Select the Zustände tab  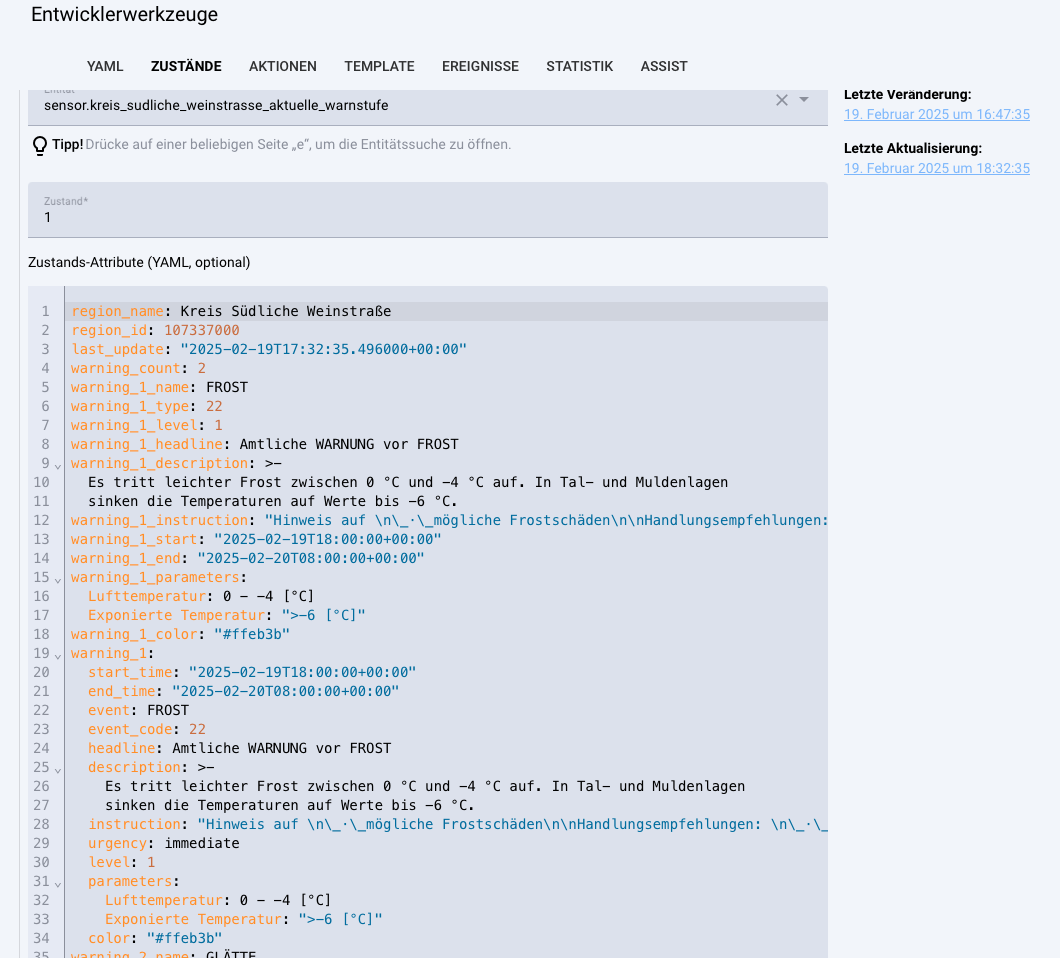point(186,66)
